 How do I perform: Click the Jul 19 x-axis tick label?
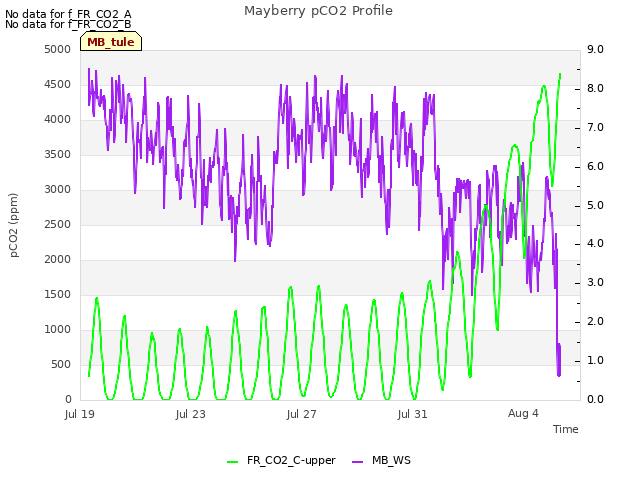[x=80, y=414]
